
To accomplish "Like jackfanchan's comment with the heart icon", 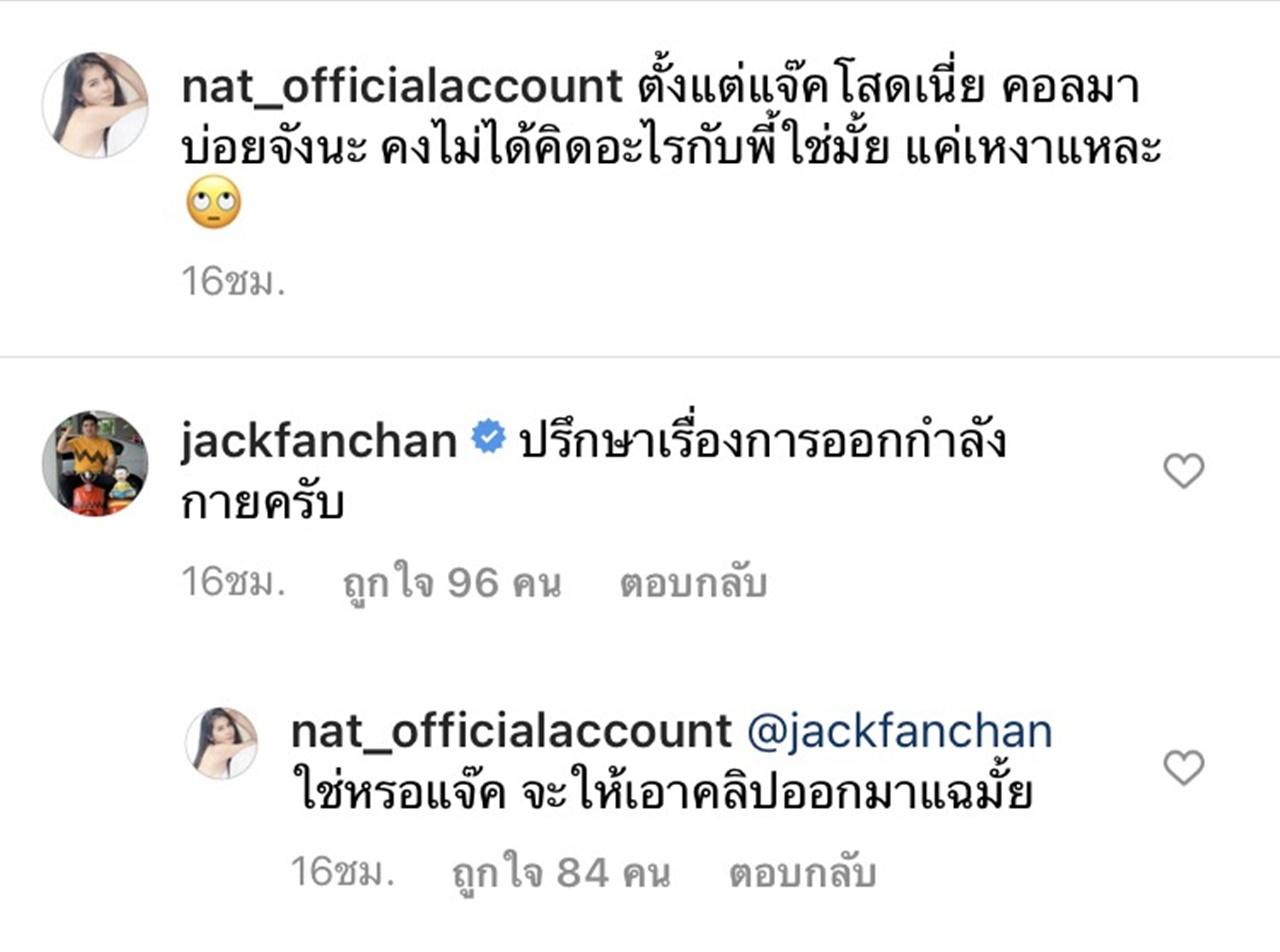I will 1184,470.
